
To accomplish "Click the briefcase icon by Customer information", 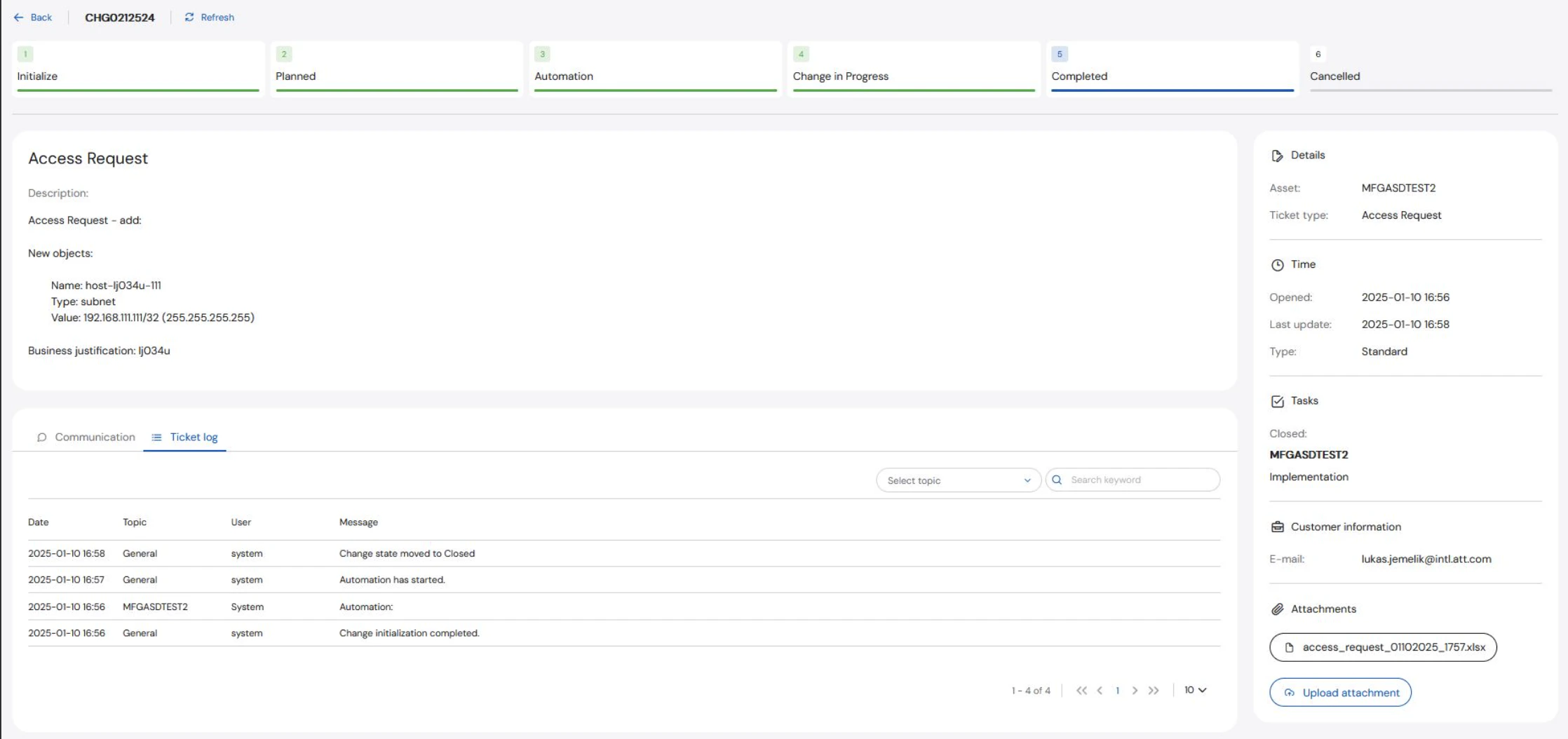I will coord(1277,527).
